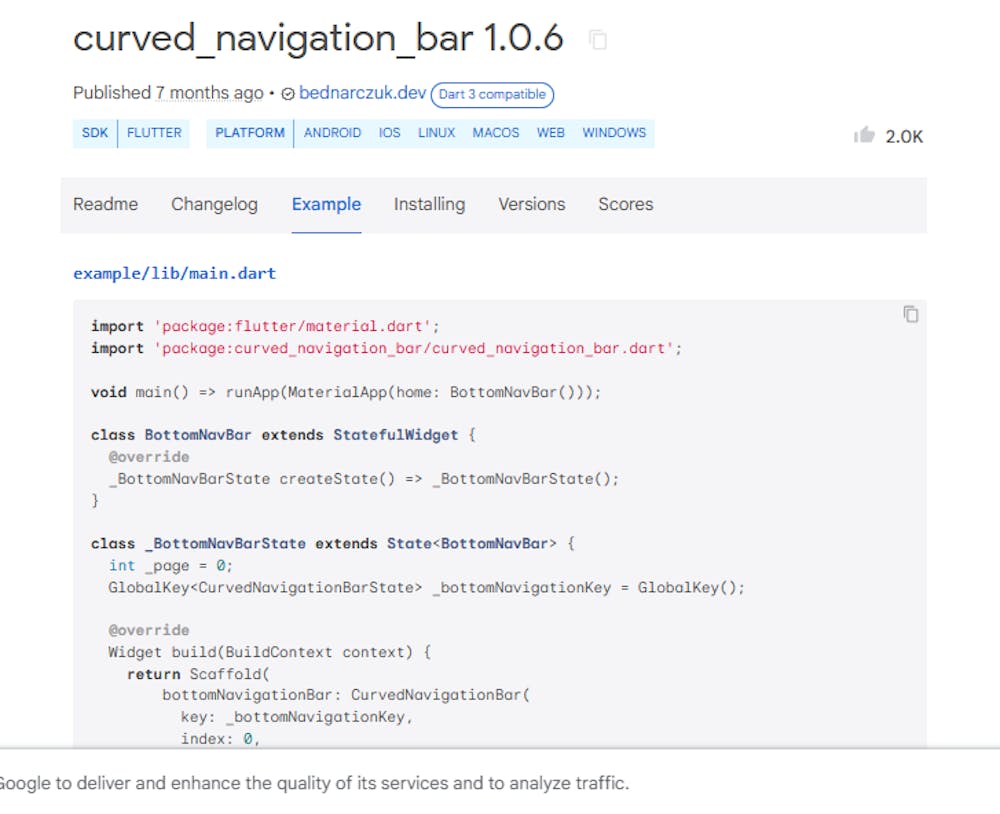Click the 'index: 0,' code line

(x=220, y=739)
